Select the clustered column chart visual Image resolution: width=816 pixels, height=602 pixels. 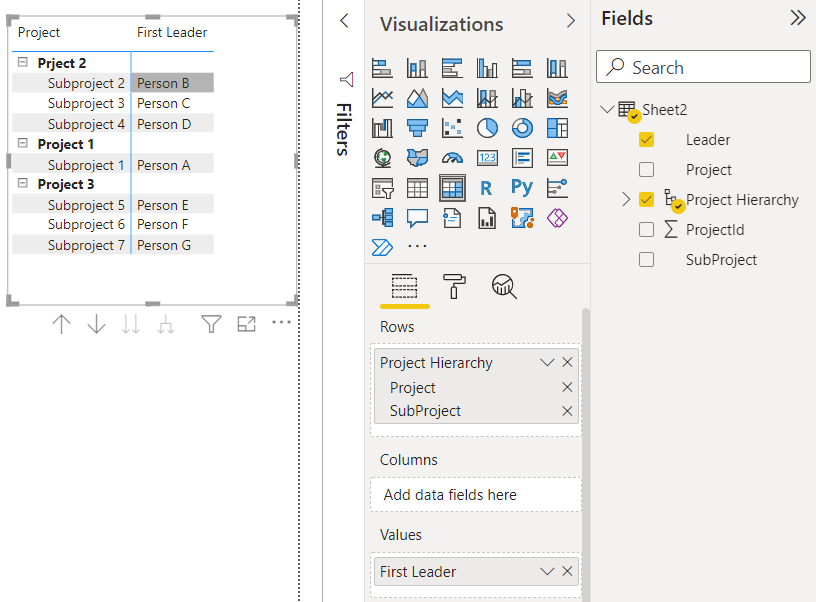tap(487, 68)
